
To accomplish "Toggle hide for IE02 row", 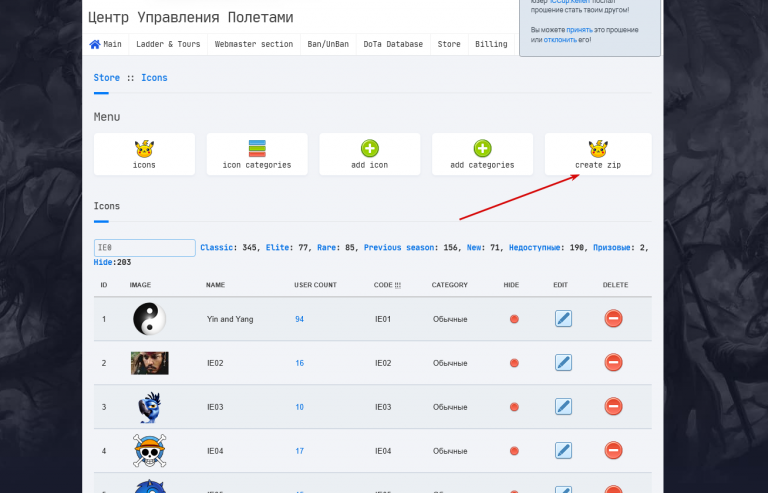I will click(x=514, y=363).
